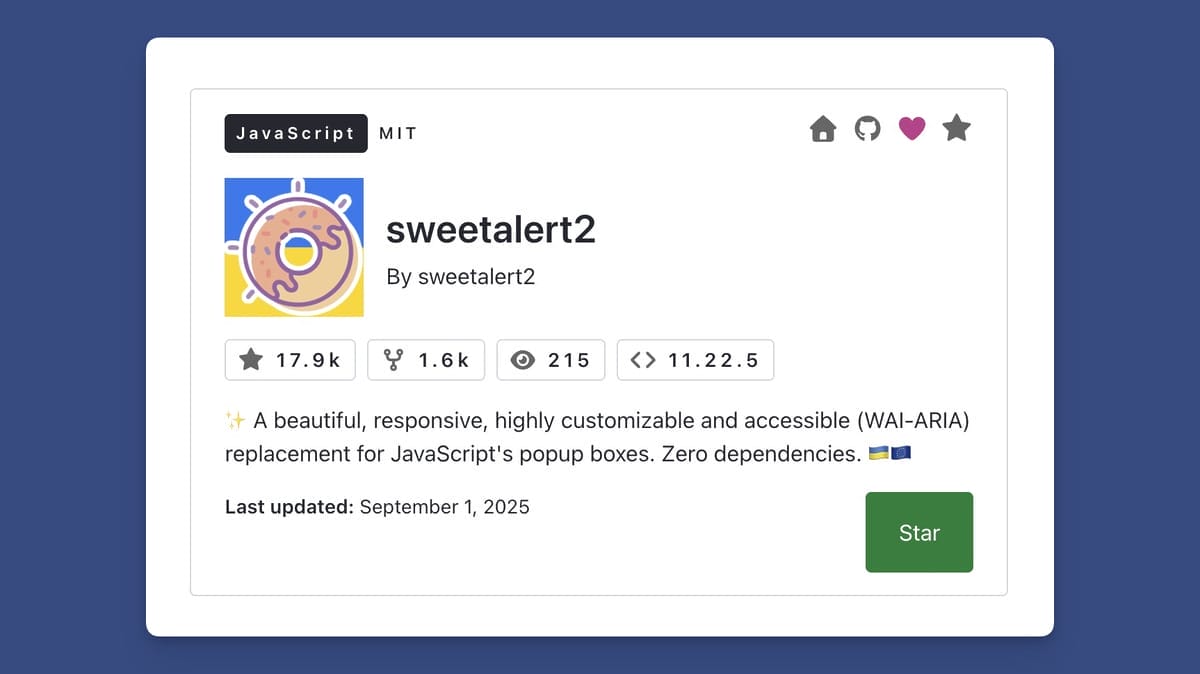Open the GitHub repository icon
1200x674 pixels.
[867, 129]
